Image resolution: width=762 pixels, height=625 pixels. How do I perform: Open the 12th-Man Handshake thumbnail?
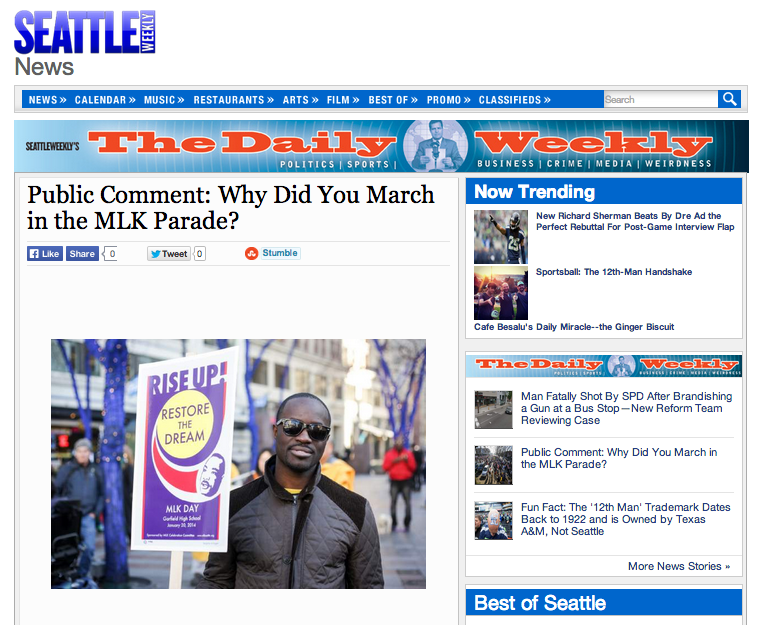coord(501,293)
